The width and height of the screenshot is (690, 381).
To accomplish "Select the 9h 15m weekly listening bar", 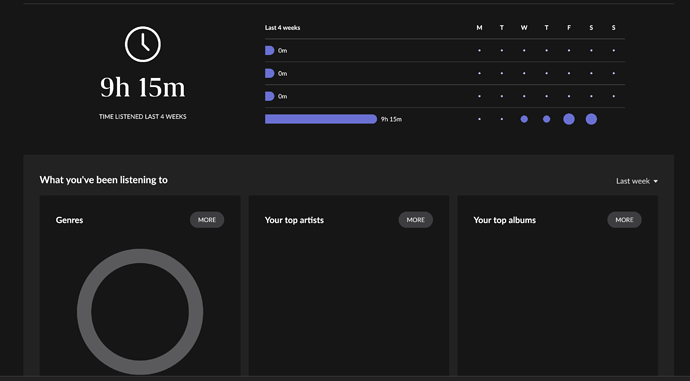I will click(321, 119).
